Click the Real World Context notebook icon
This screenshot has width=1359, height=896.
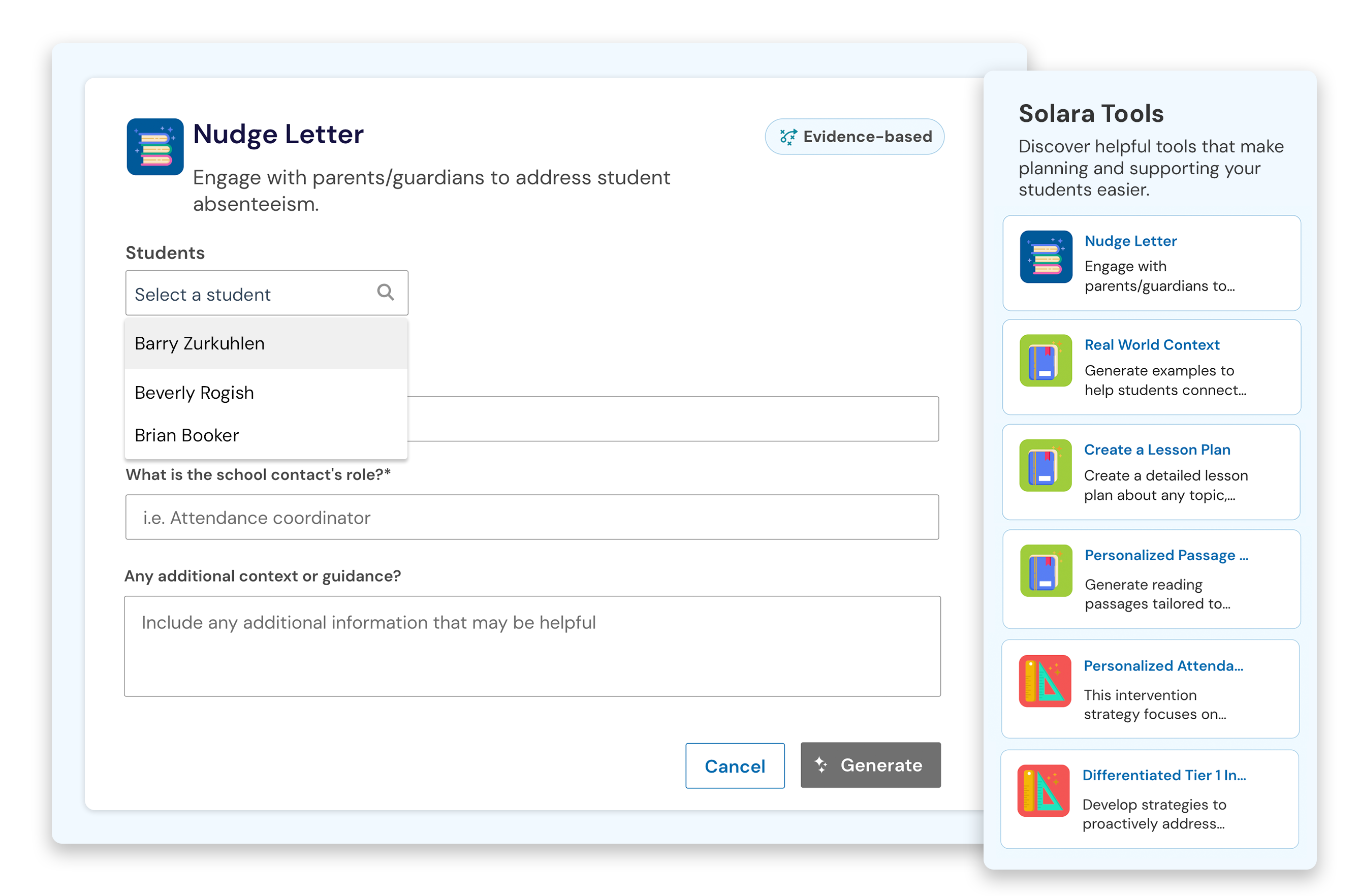click(1046, 361)
